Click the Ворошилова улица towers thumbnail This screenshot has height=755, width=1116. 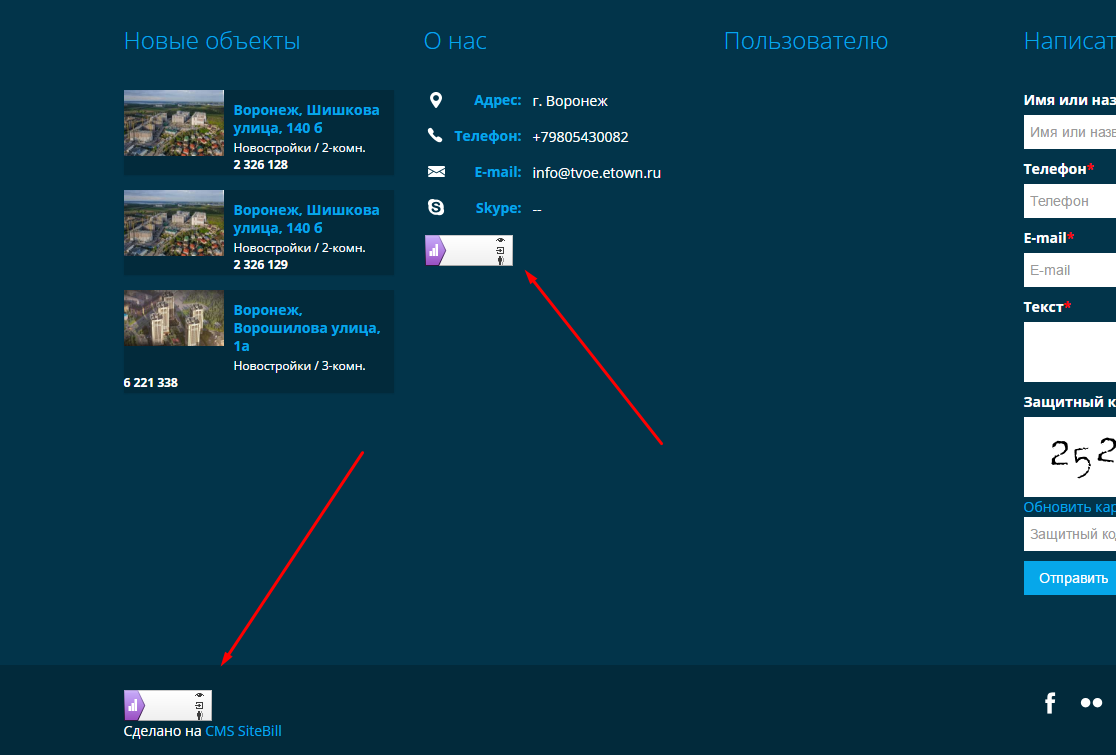(x=174, y=318)
